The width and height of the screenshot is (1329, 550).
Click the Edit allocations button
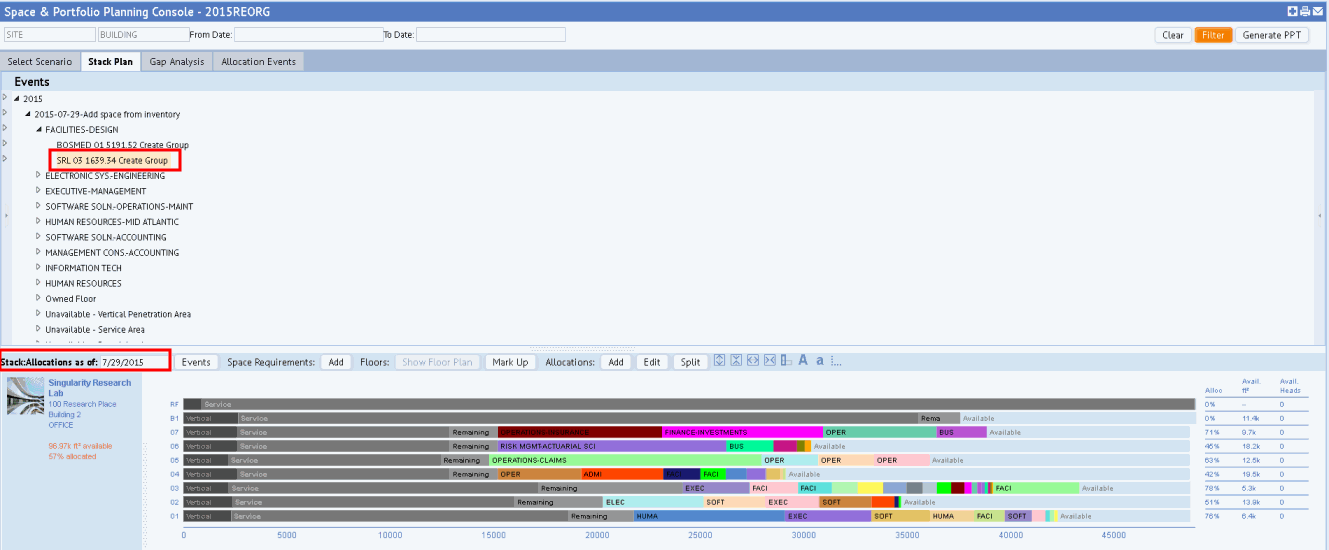click(652, 362)
